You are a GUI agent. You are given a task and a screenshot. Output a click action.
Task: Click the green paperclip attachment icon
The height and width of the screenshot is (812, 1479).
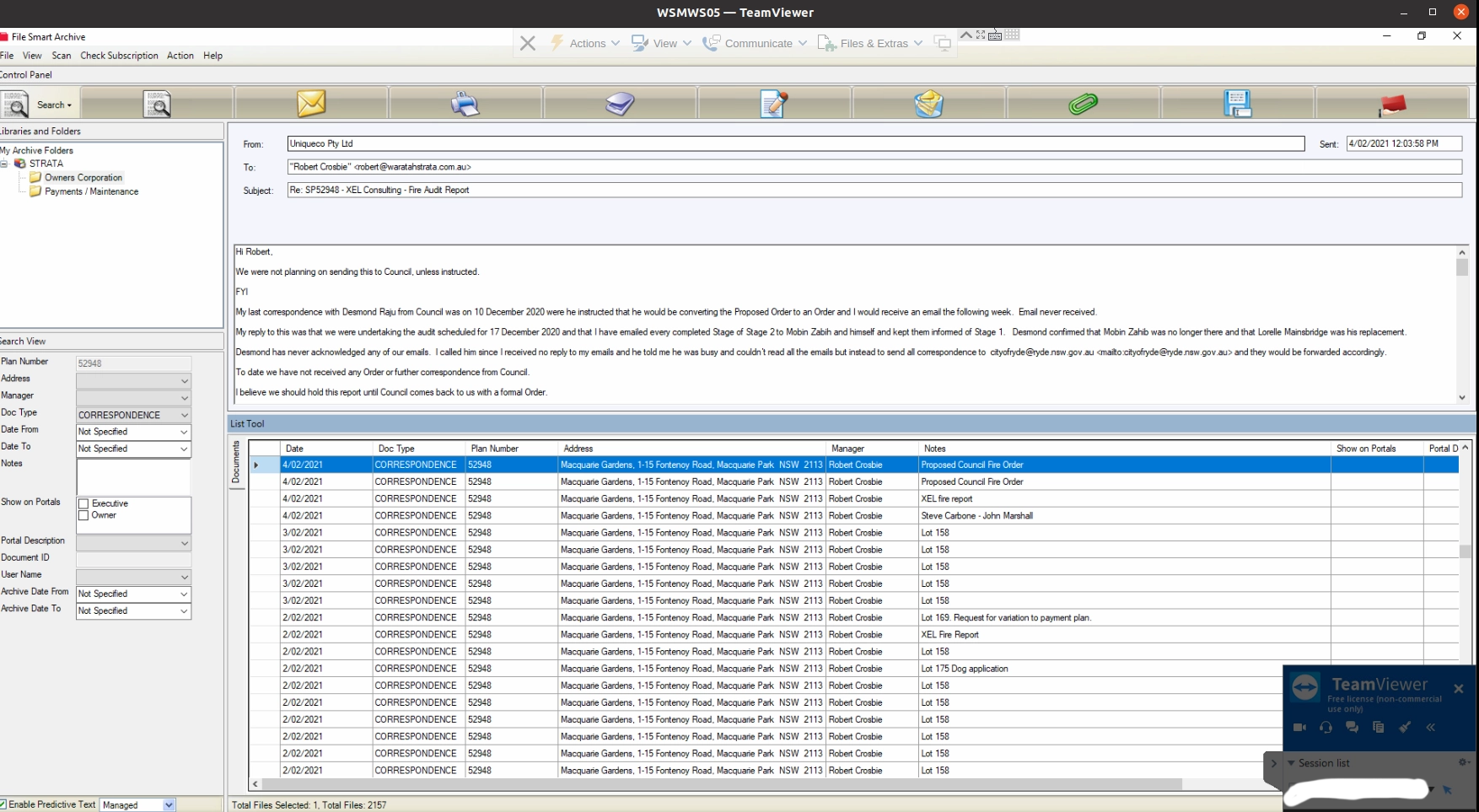coord(1083,104)
